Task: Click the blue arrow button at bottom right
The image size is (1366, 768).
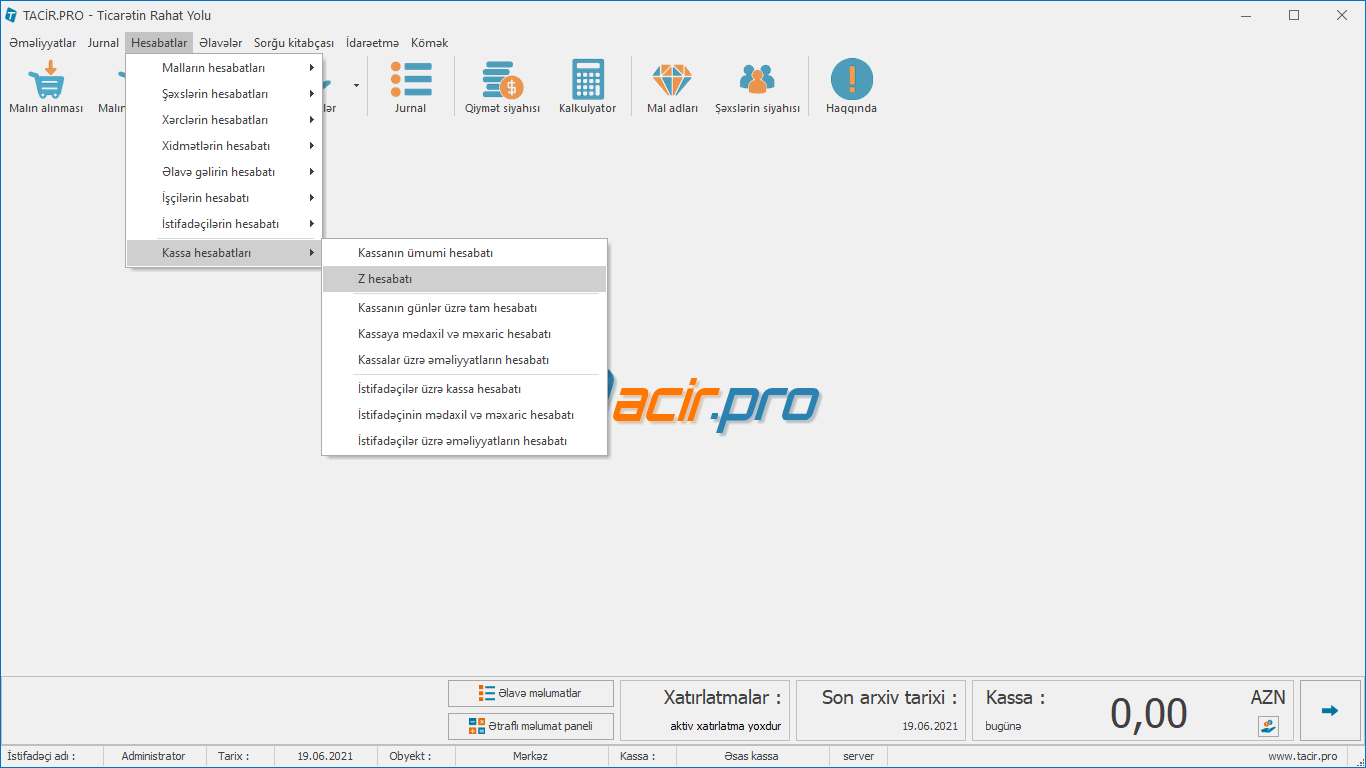Action: (1329, 710)
